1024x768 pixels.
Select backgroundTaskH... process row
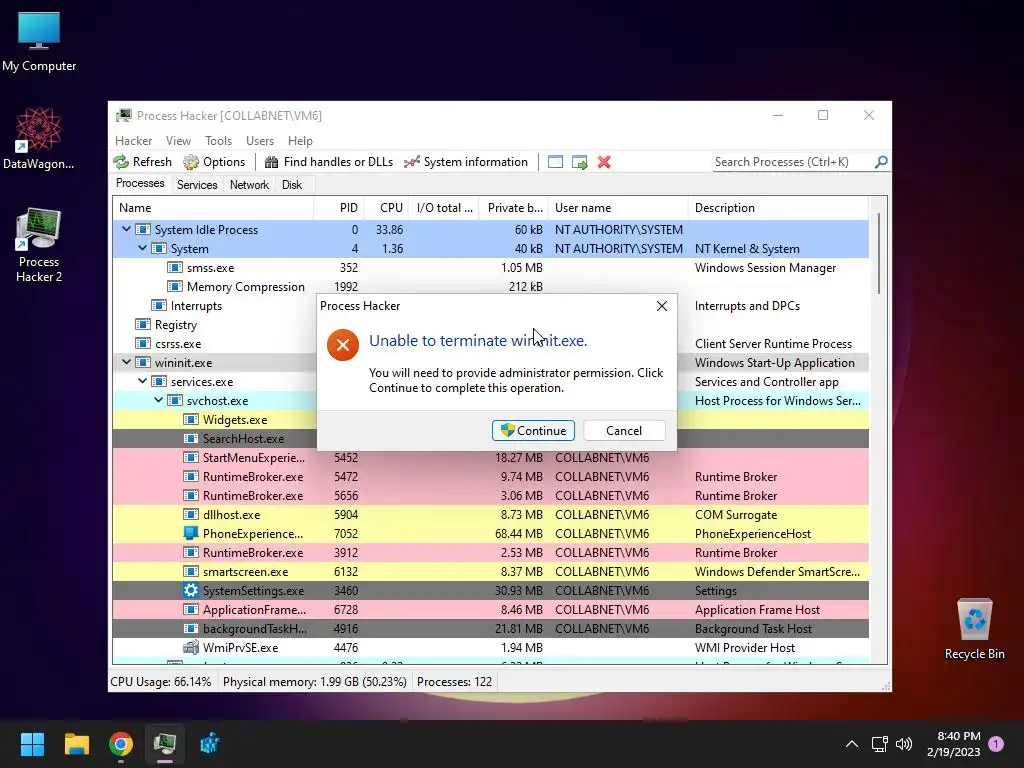click(491, 628)
